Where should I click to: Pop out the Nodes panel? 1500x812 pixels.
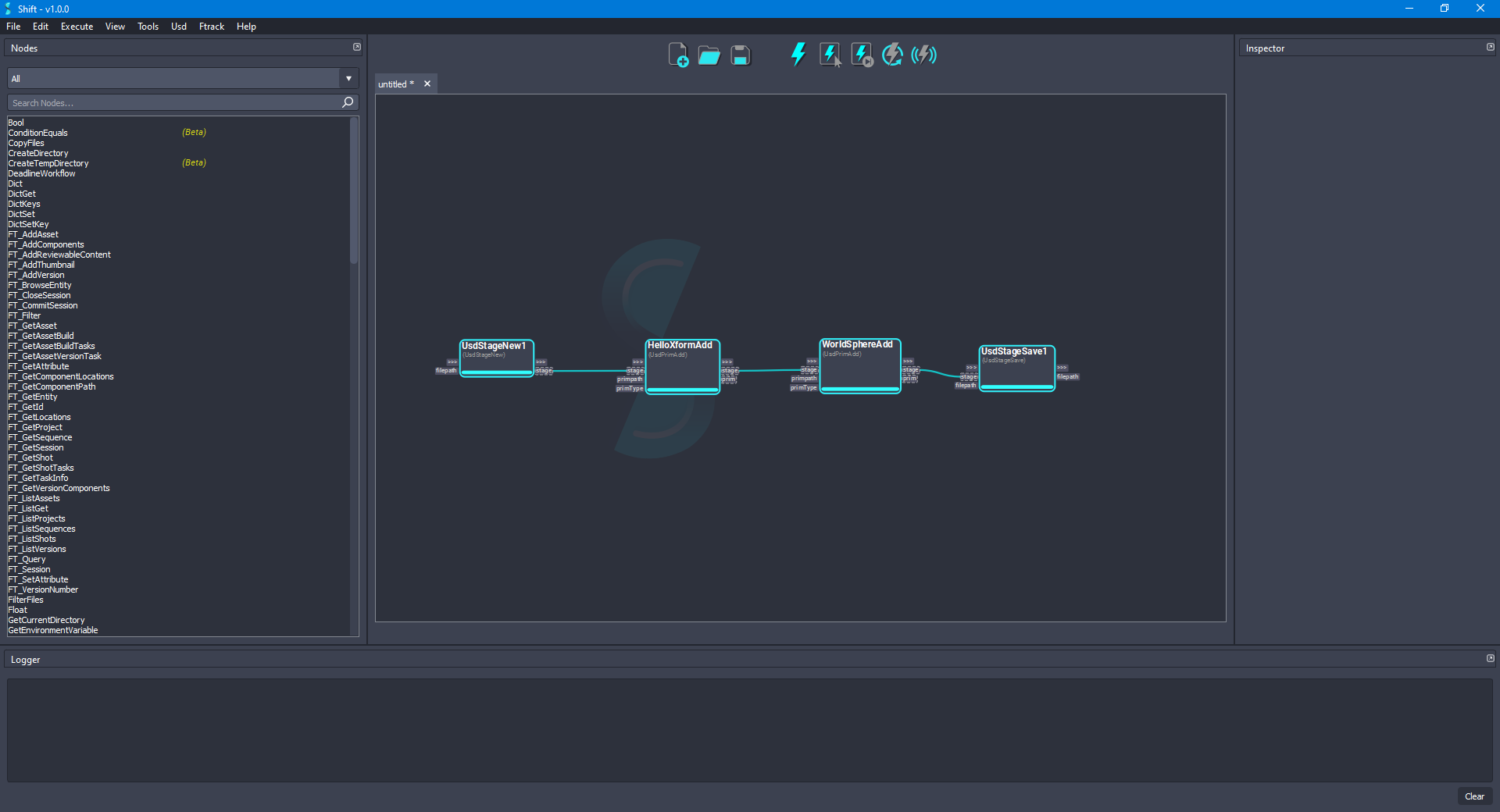356,47
